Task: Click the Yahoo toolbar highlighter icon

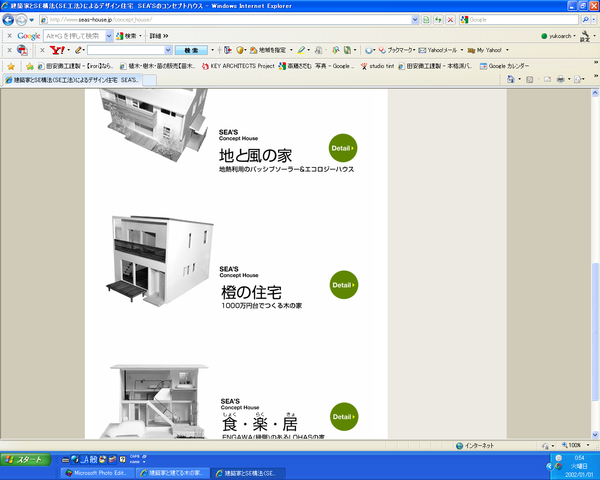Action: click(302, 50)
